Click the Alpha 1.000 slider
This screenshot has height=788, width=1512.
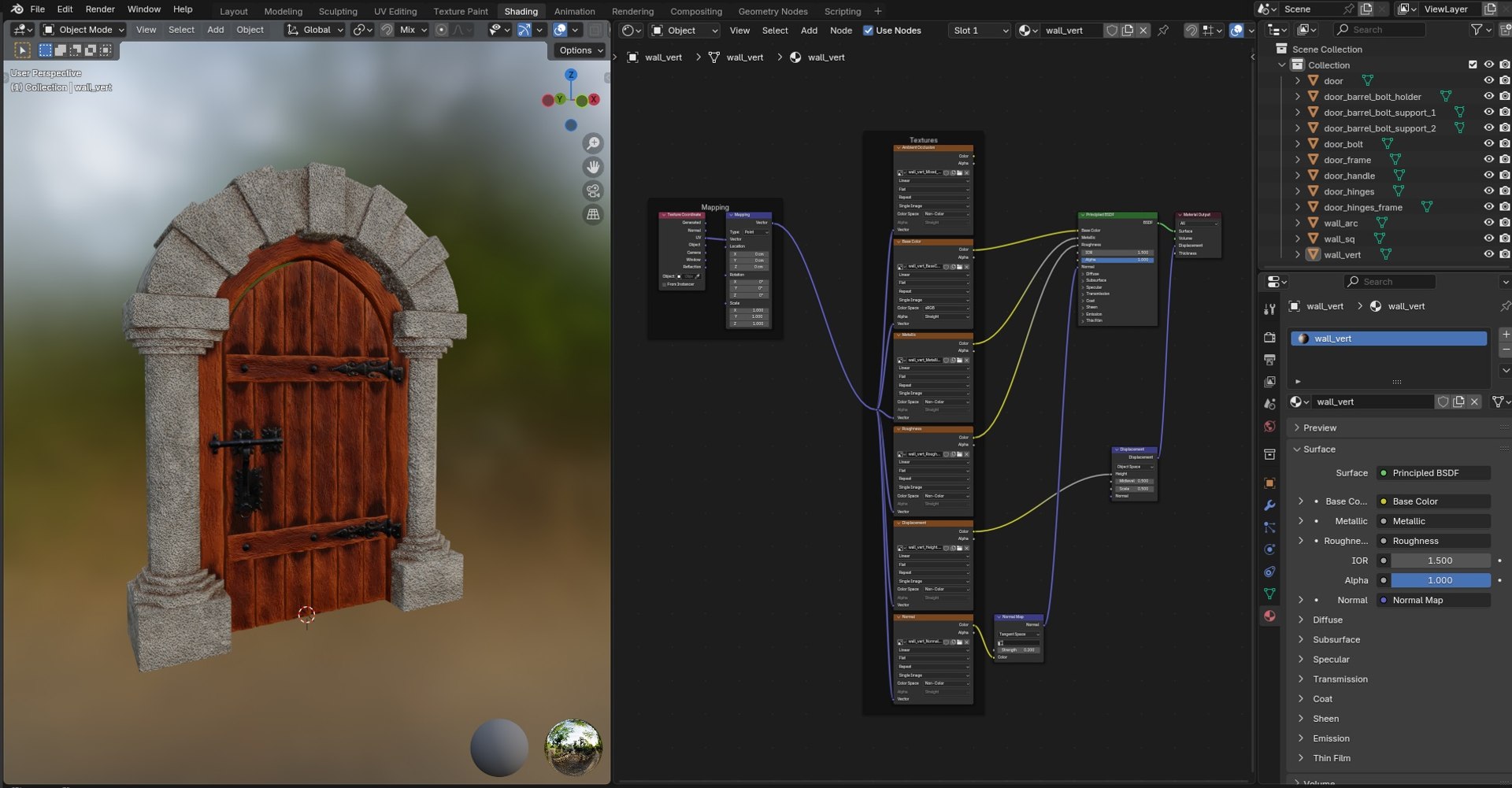pyautogui.click(x=1440, y=580)
